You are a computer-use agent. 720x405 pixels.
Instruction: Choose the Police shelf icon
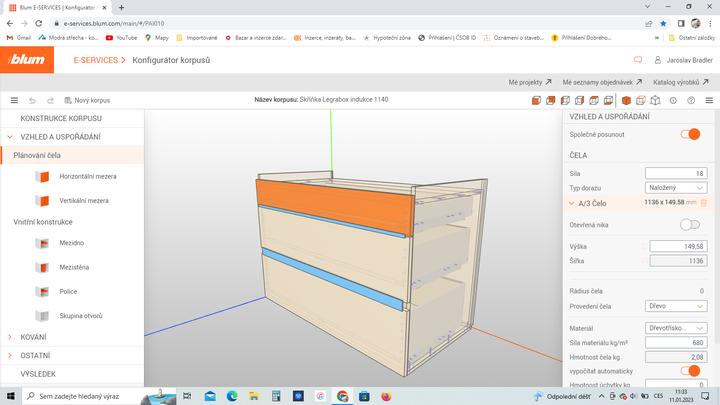click(x=42, y=291)
